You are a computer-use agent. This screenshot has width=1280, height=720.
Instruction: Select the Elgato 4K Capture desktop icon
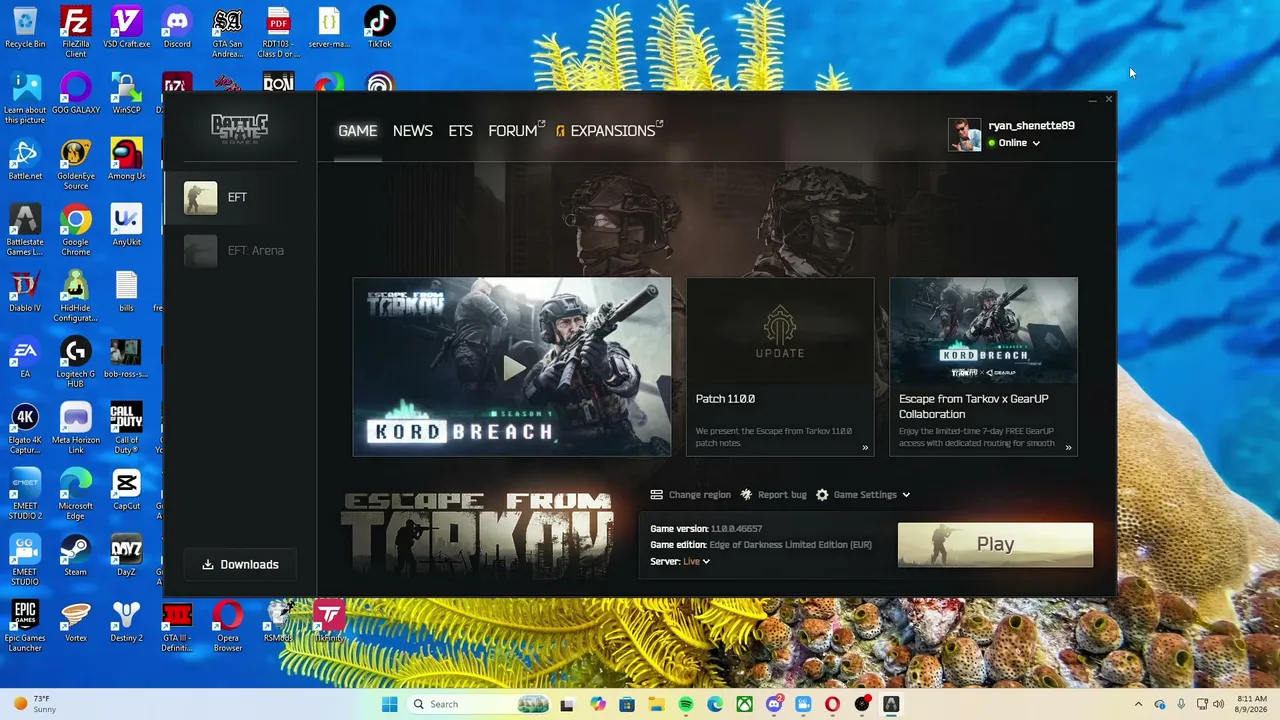click(x=25, y=429)
